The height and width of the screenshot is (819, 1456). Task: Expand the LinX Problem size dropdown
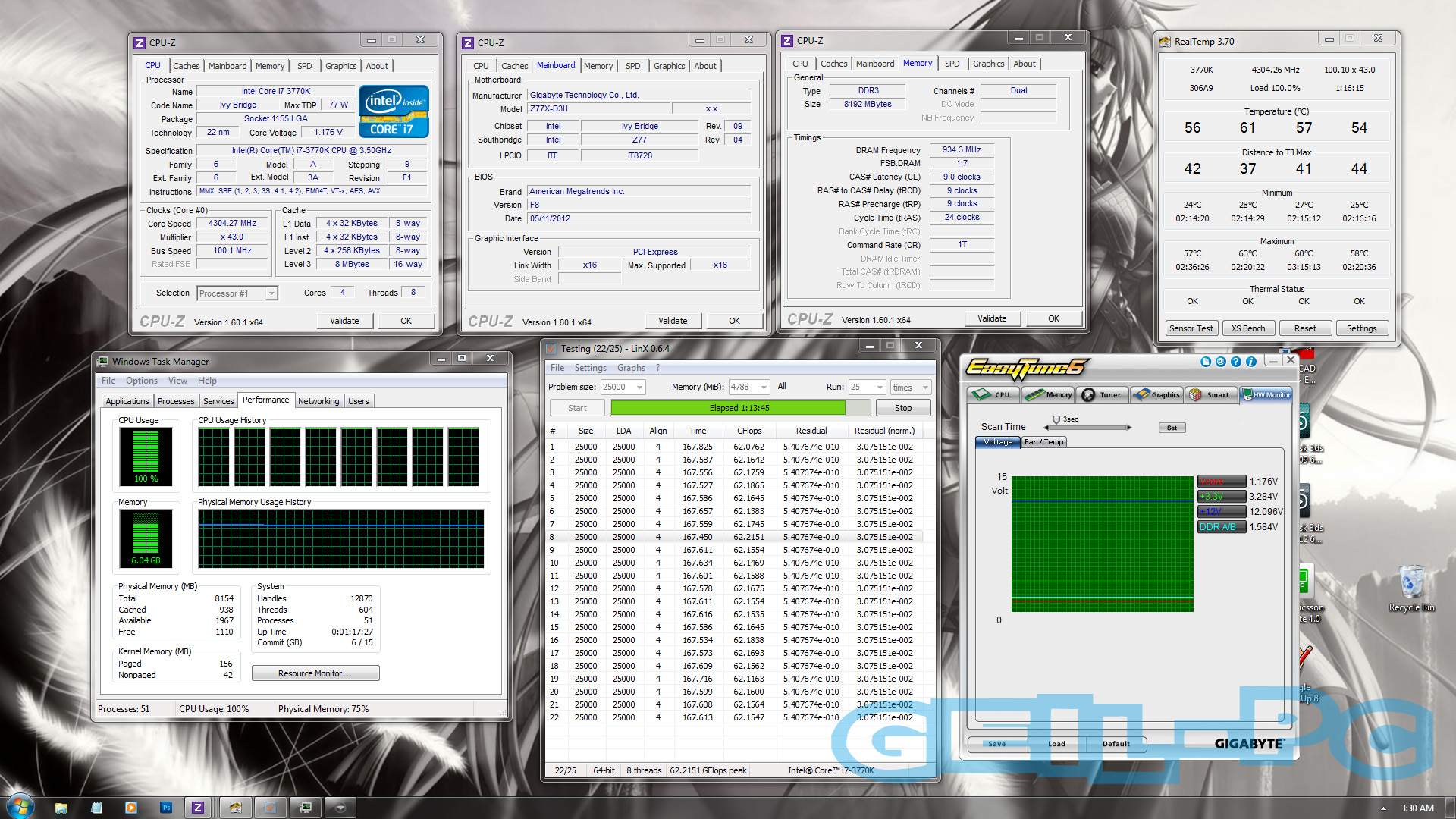(639, 388)
